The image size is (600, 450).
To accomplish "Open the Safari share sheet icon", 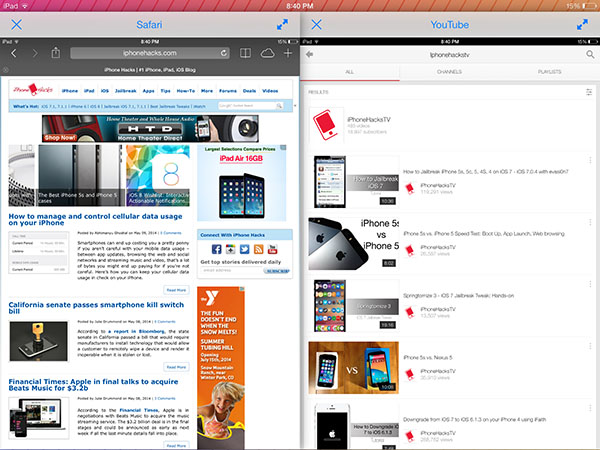I will click(56, 53).
